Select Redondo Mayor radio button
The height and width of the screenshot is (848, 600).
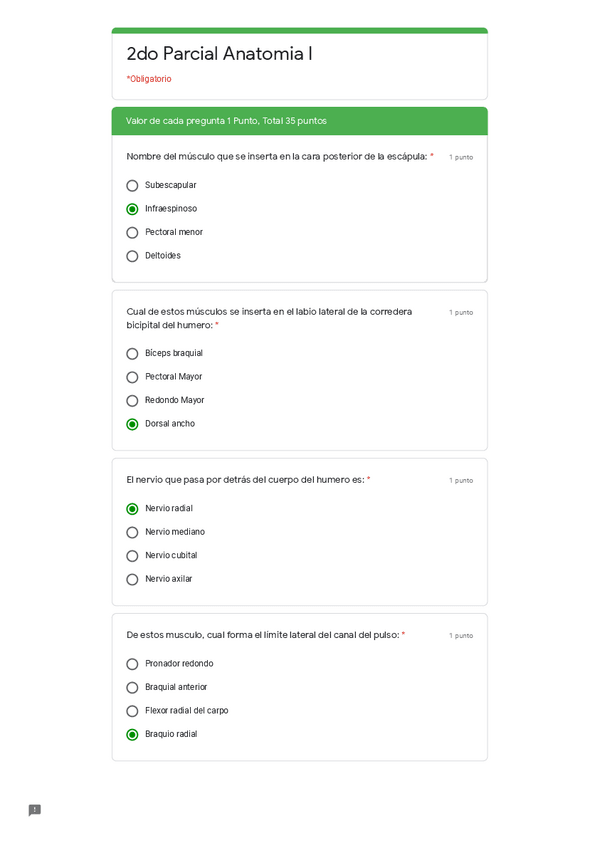click(132, 401)
